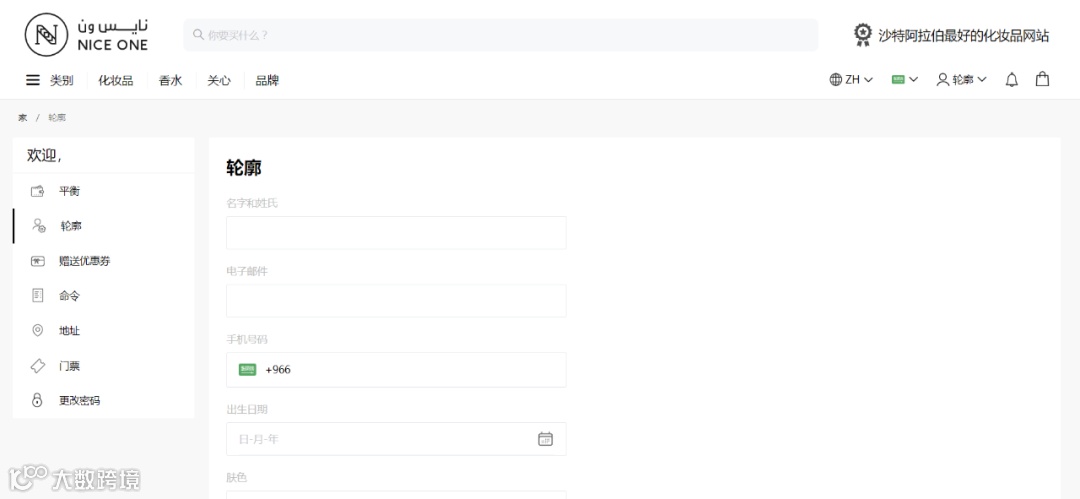Screen dimensions: 1080x499
Task: Open the hamburger 类别 menu icon
Action: point(33,80)
